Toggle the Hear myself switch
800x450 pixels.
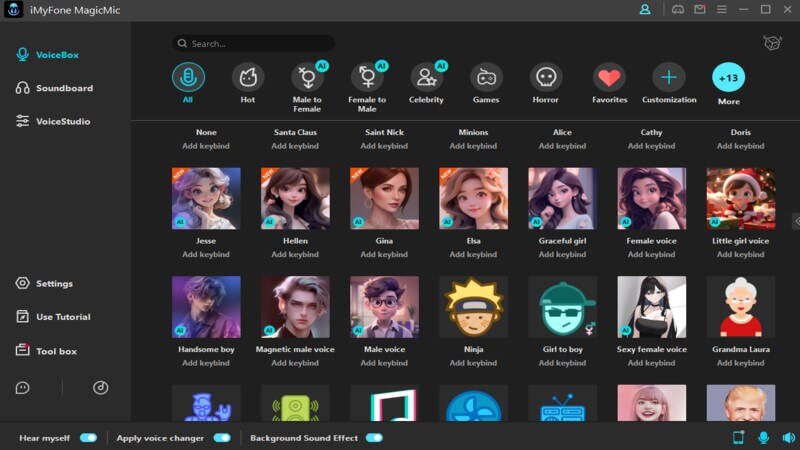click(88, 438)
